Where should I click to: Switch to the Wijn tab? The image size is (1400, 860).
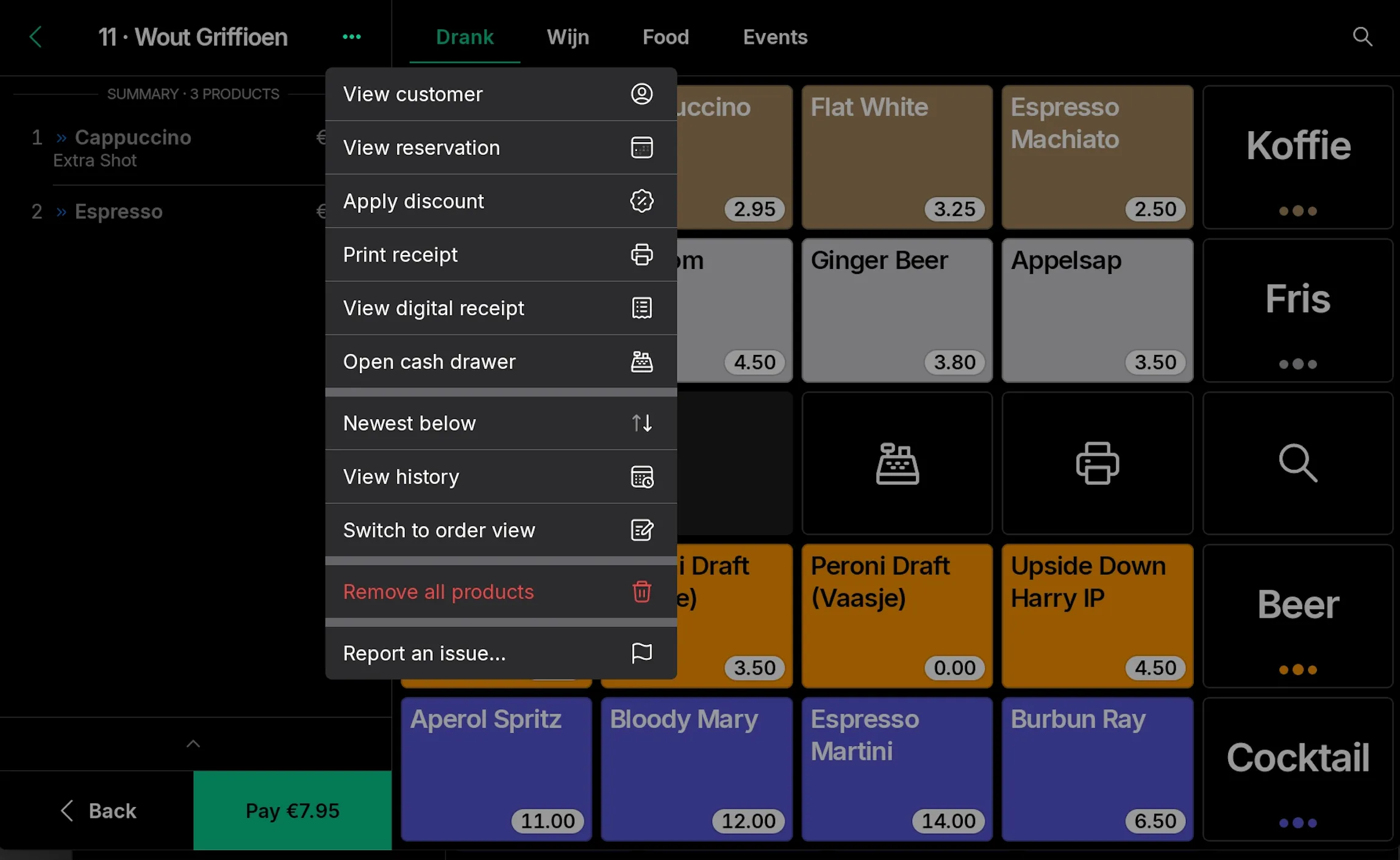point(568,37)
